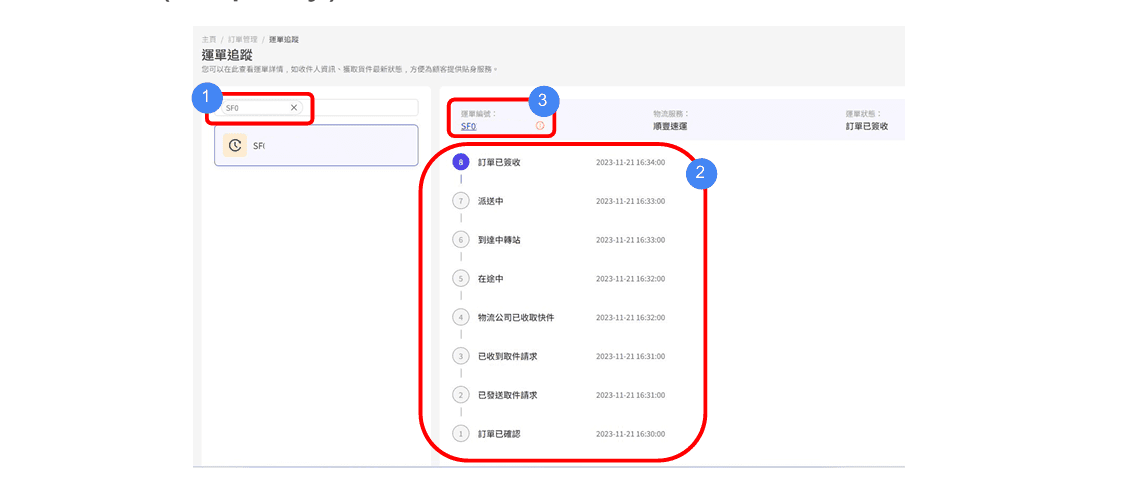Click the step 5 circle marker
1146x482 pixels.
click(x=460, y=278)
